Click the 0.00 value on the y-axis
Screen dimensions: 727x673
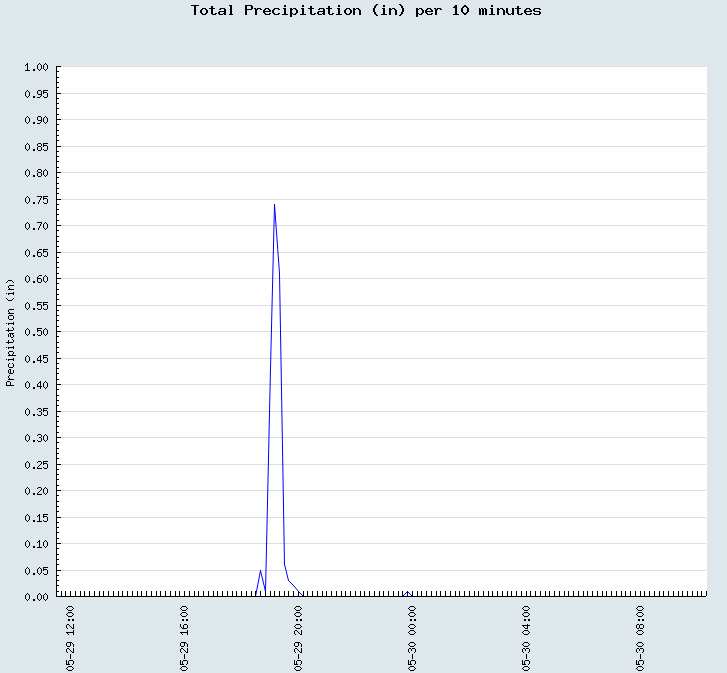[36, 597]
